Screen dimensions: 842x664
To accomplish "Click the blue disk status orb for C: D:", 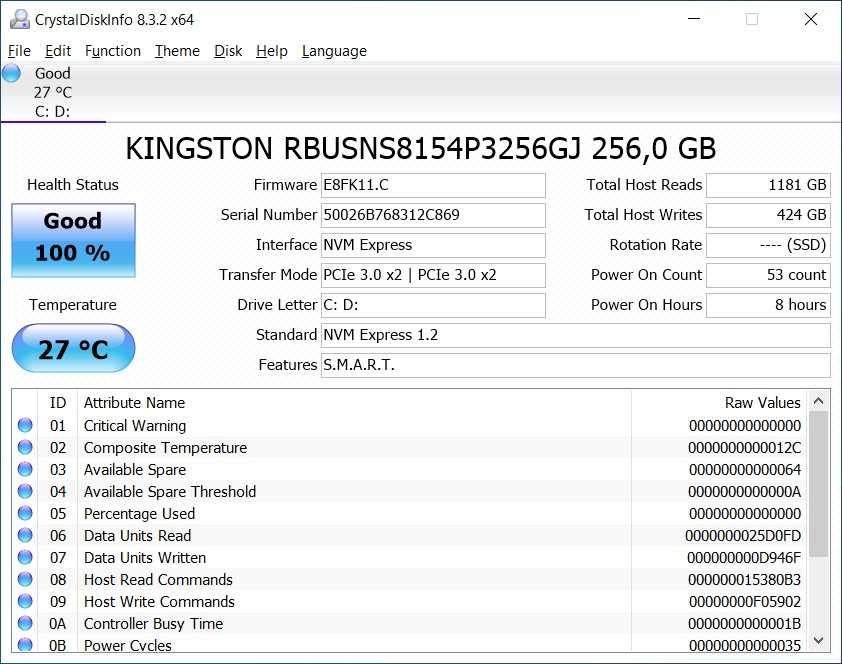I will (12, 73).
